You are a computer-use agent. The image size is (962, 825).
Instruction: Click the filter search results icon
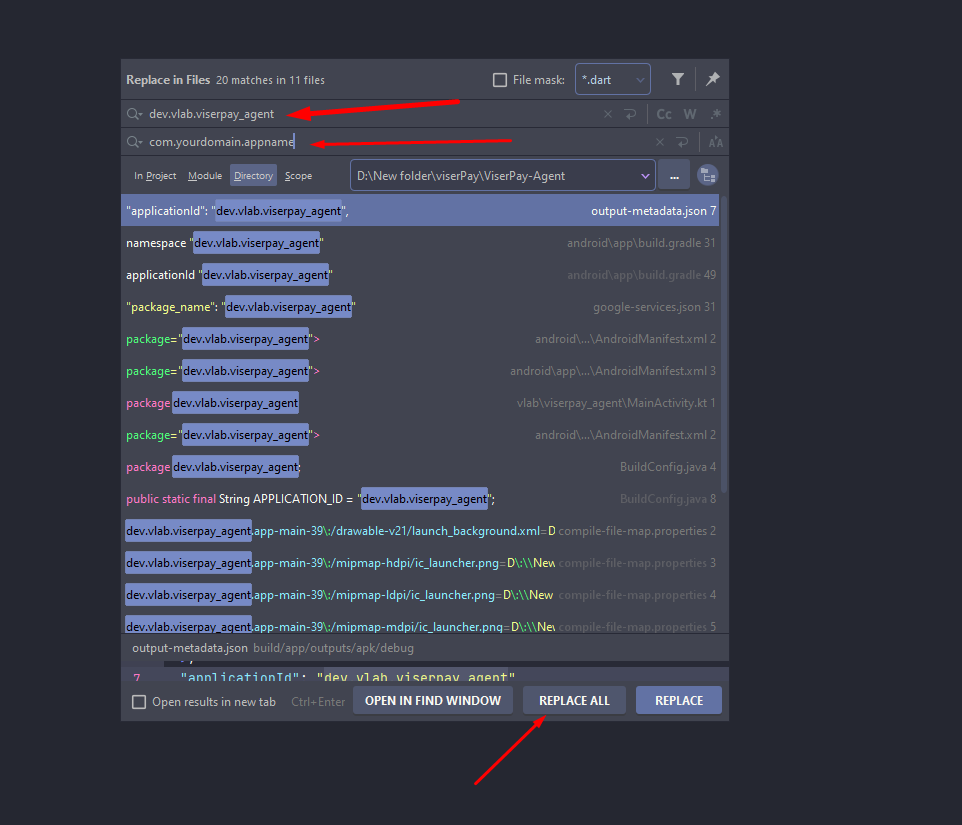click(678, 80)
